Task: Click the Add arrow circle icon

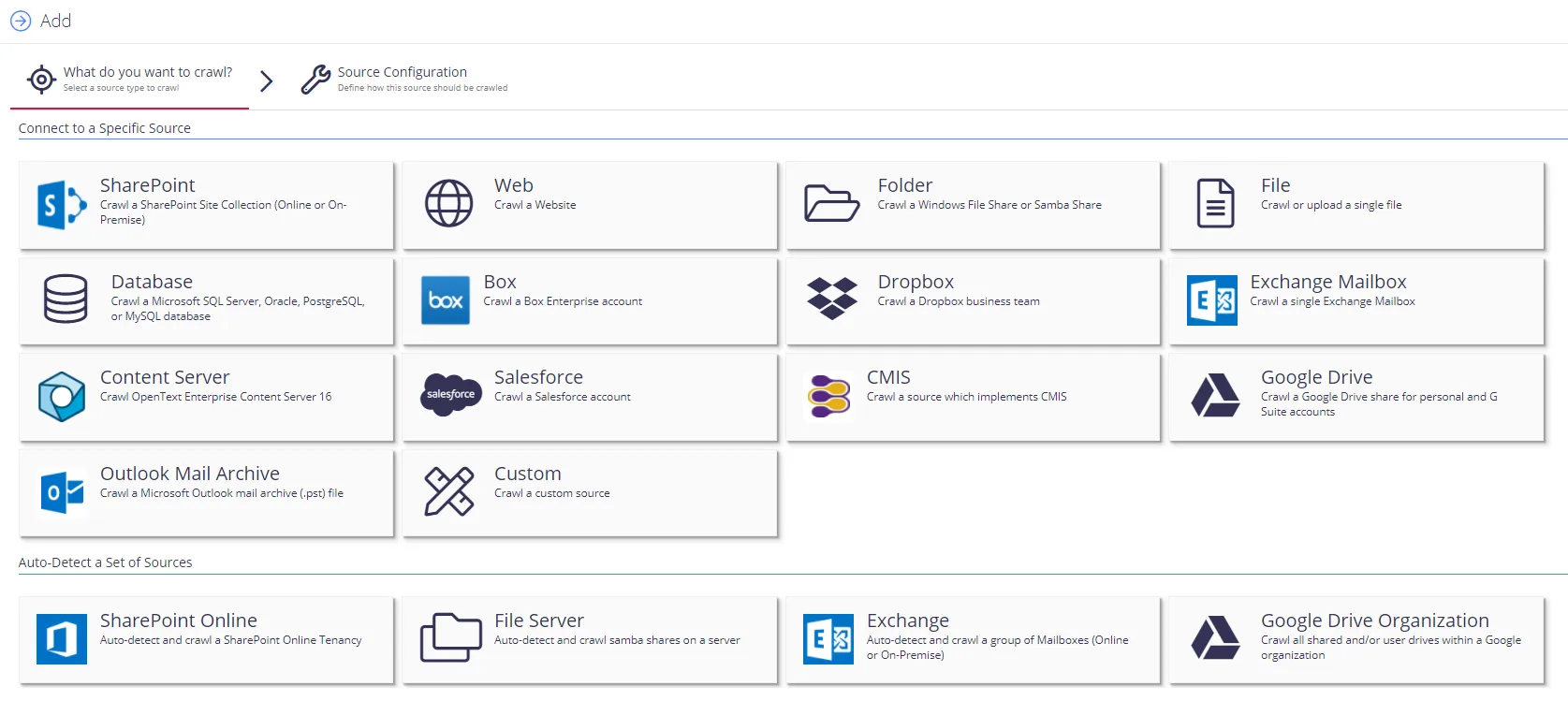Action: click(21, 21)
